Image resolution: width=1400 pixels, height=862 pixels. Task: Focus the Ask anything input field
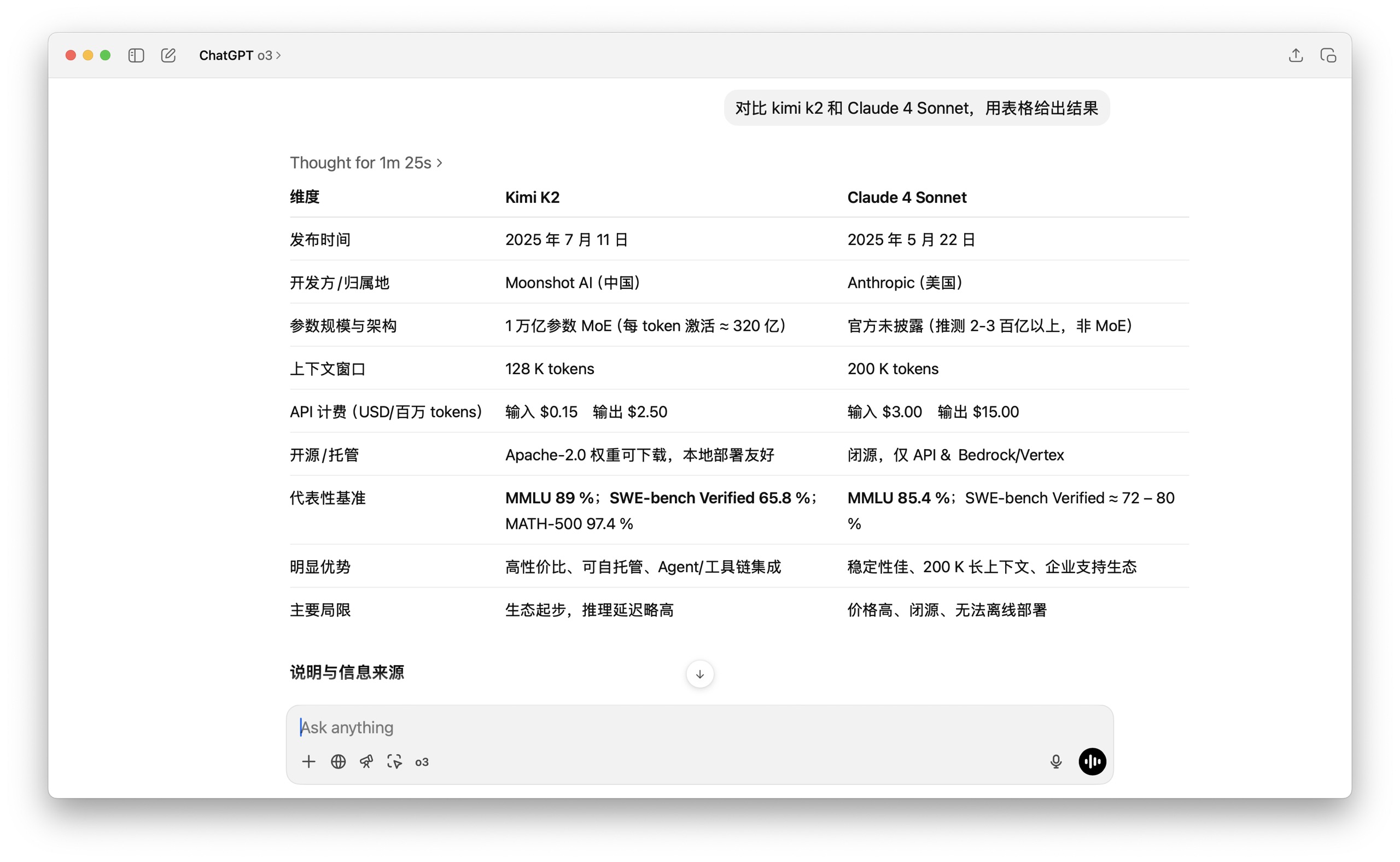[x=699, y=727]
